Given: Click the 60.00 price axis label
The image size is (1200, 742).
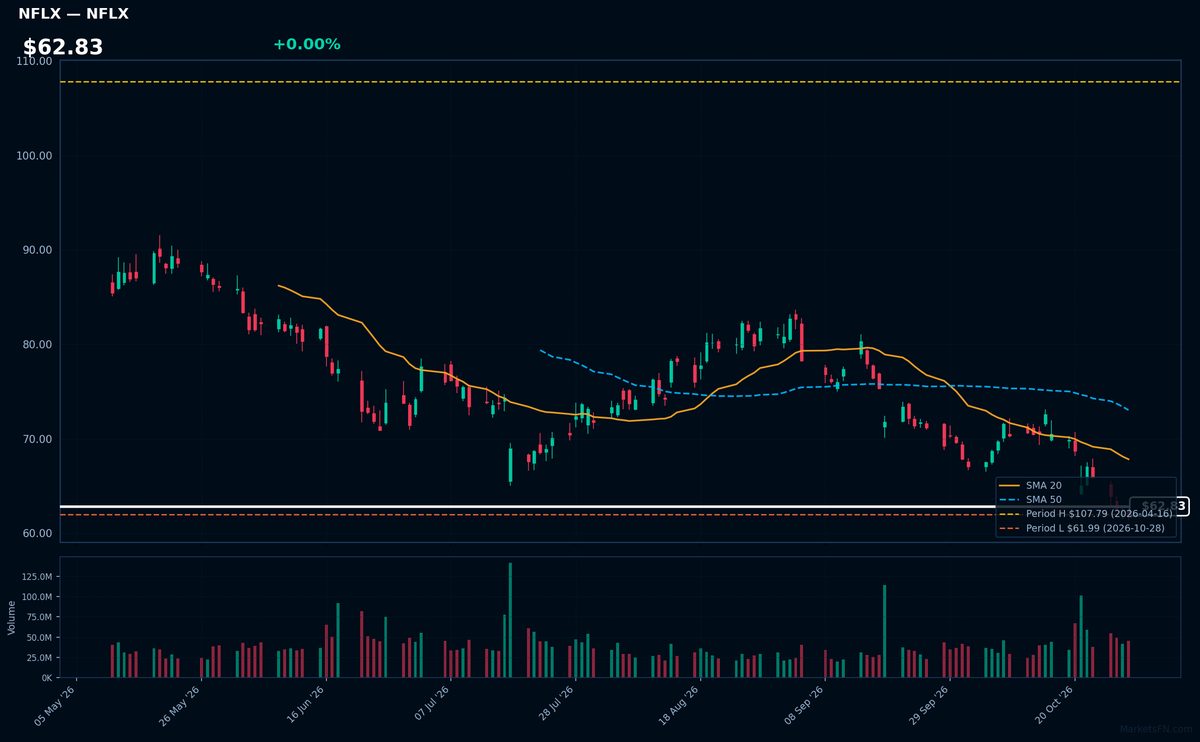Looking at the screenshot, I should pos(37,534).
